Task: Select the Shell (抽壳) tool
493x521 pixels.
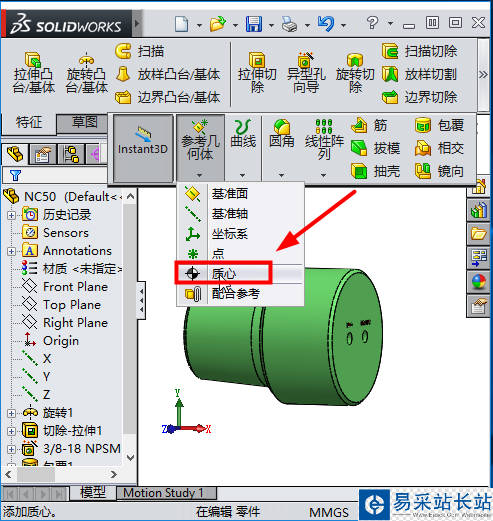Action: coord(375,171)
